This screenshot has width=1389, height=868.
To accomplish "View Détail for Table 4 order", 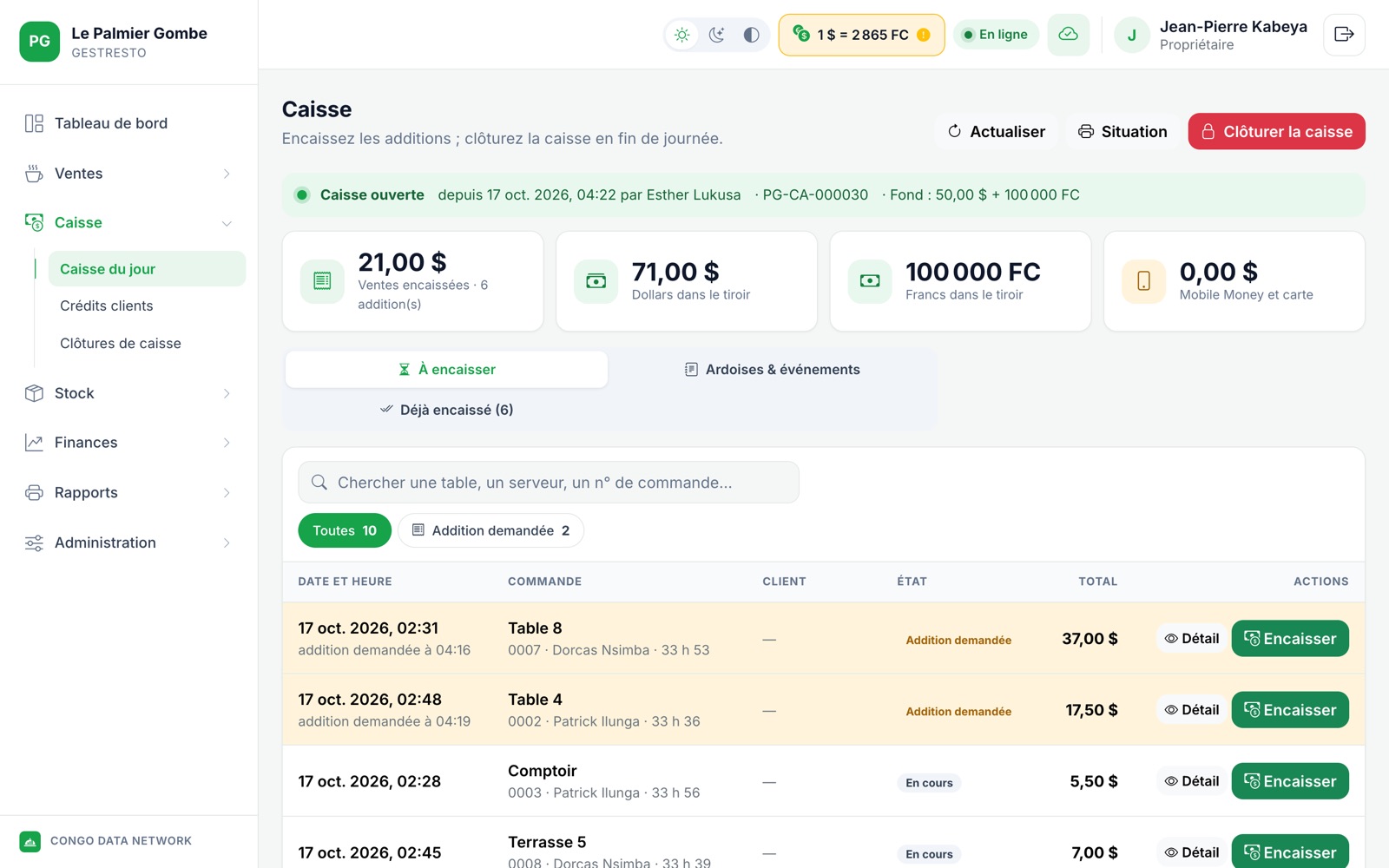I will pos(1192,710).
